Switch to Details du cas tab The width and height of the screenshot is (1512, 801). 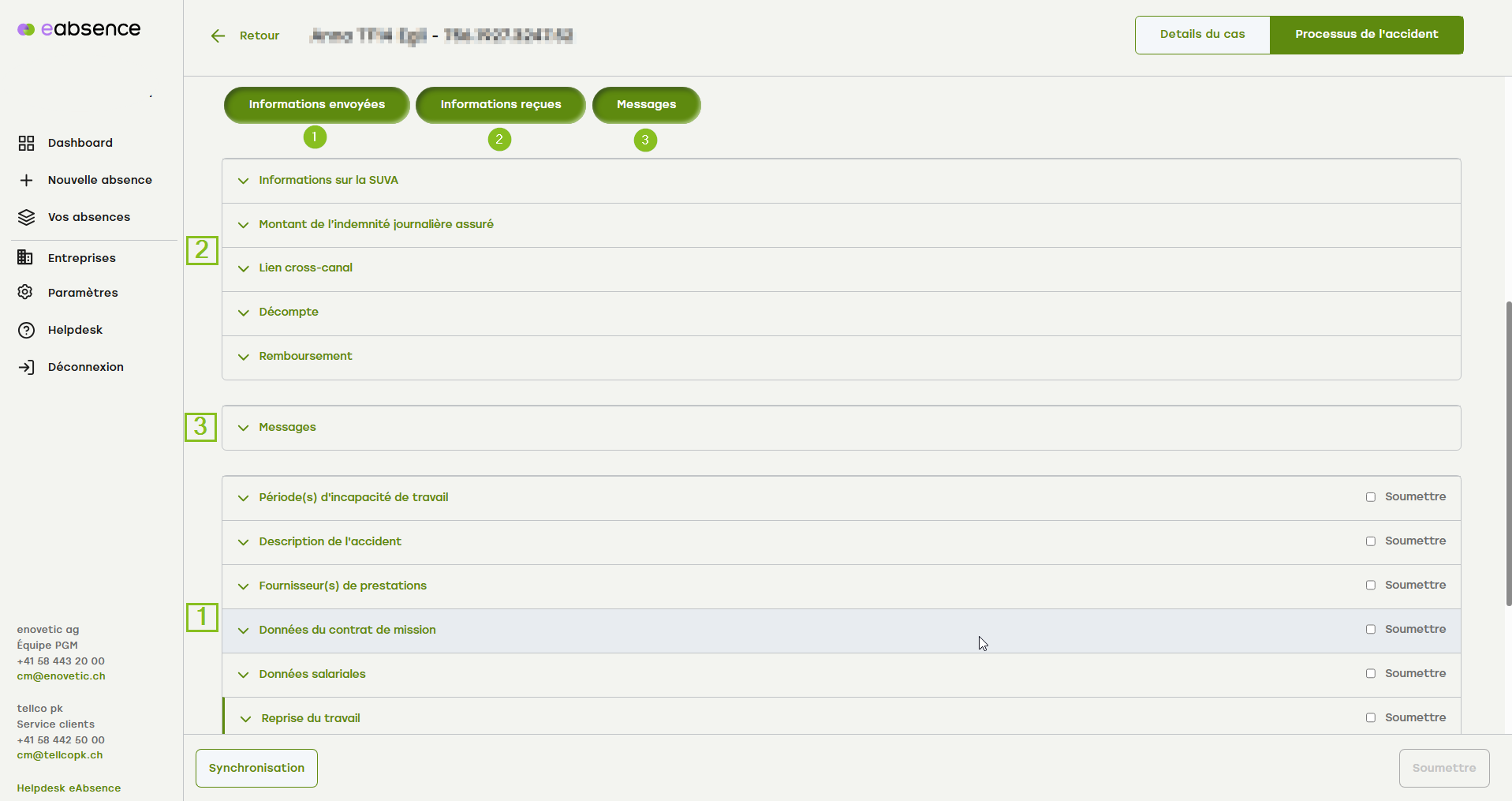click(x=1202, y=35)
